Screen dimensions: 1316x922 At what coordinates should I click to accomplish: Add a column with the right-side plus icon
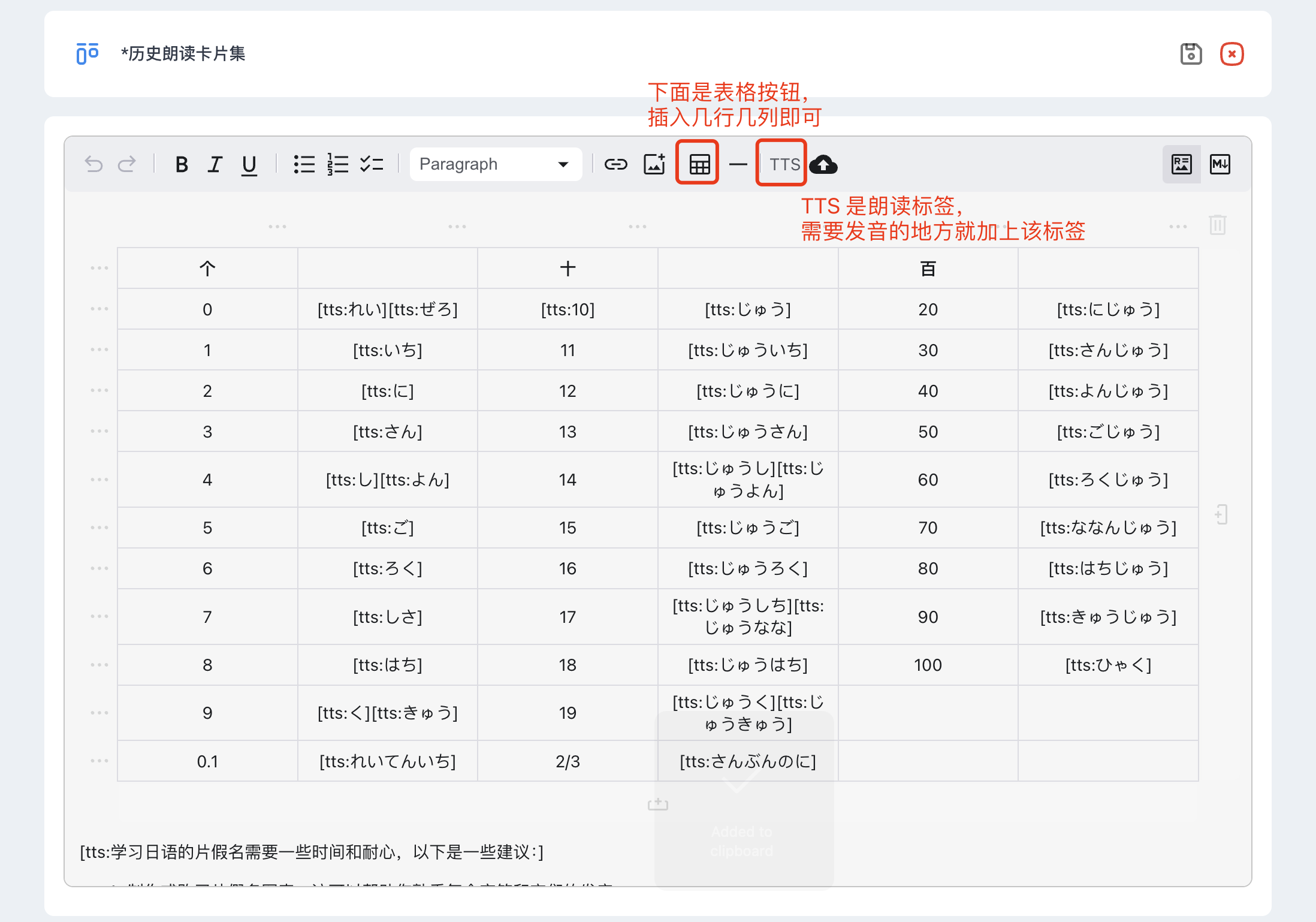[1221, 514]
